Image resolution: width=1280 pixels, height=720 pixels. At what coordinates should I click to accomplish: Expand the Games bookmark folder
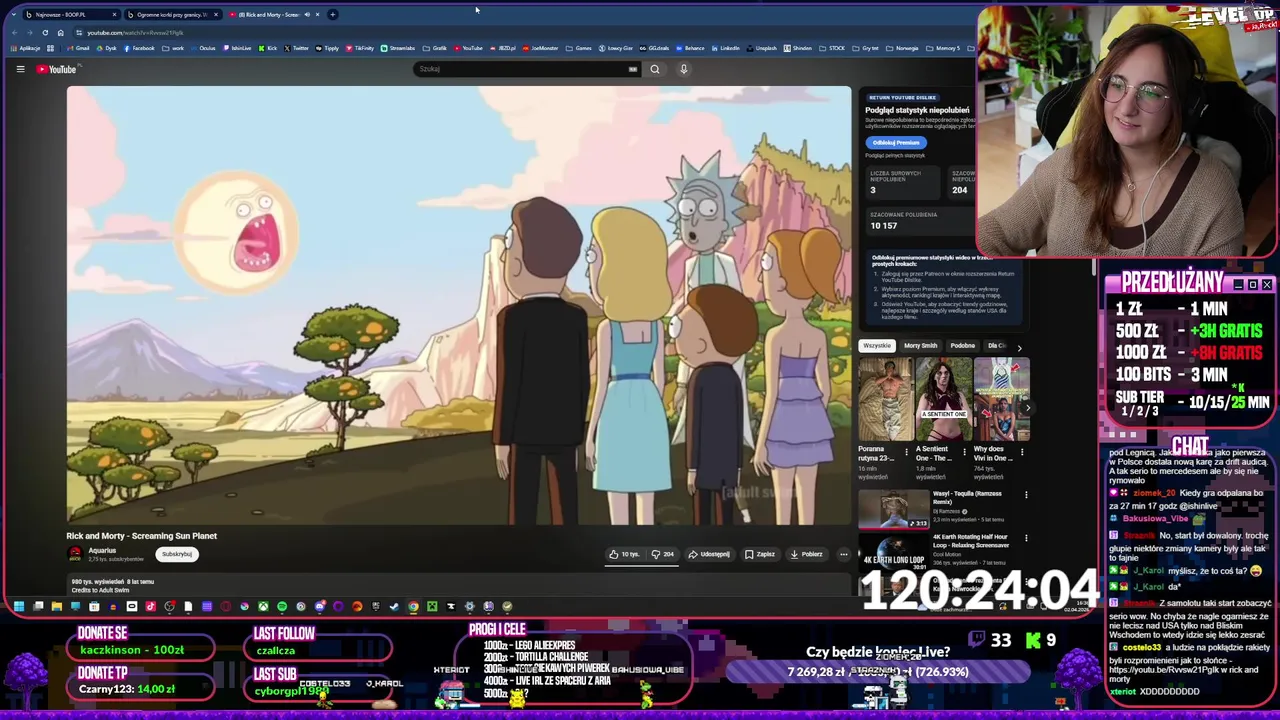pyautogui.click(x=578, y=48)
